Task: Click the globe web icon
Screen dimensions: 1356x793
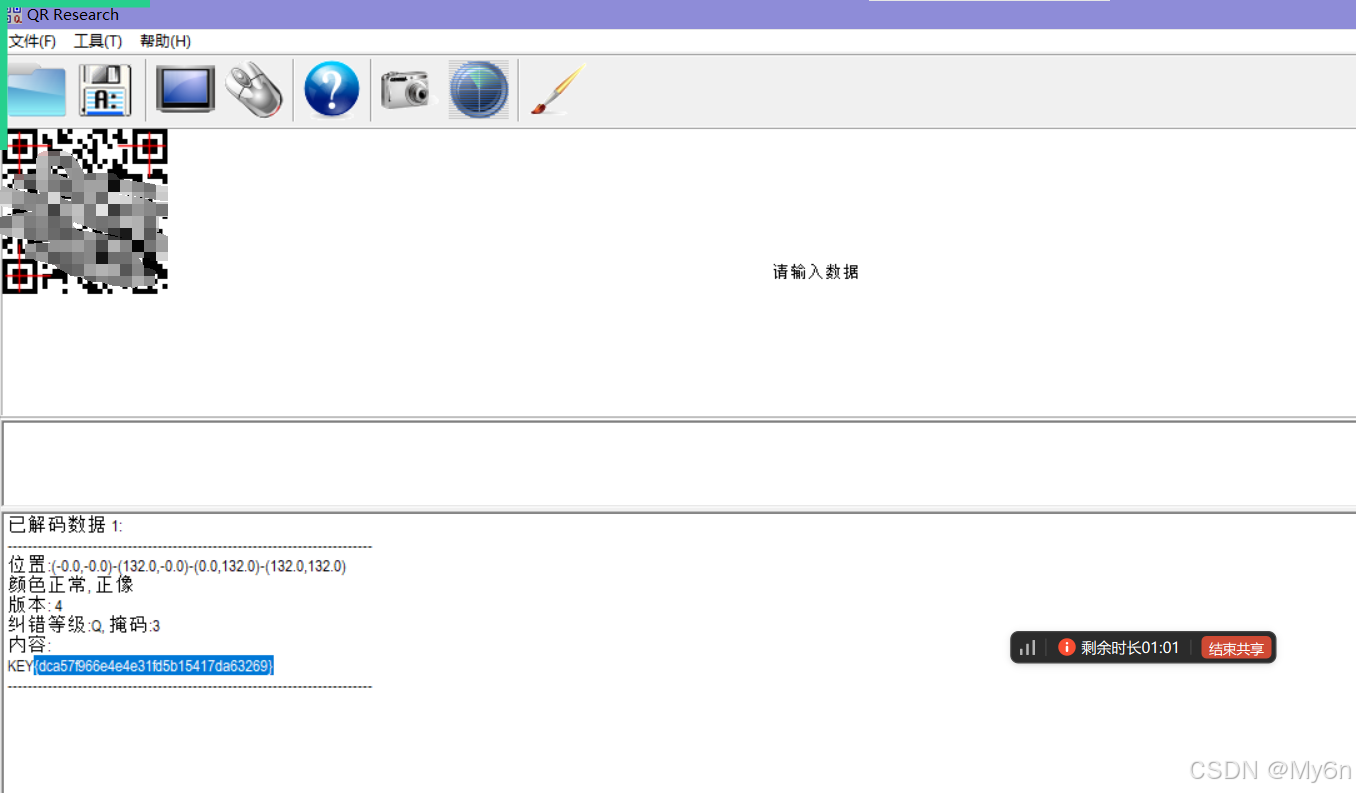Action: click(x=478, y=90)
